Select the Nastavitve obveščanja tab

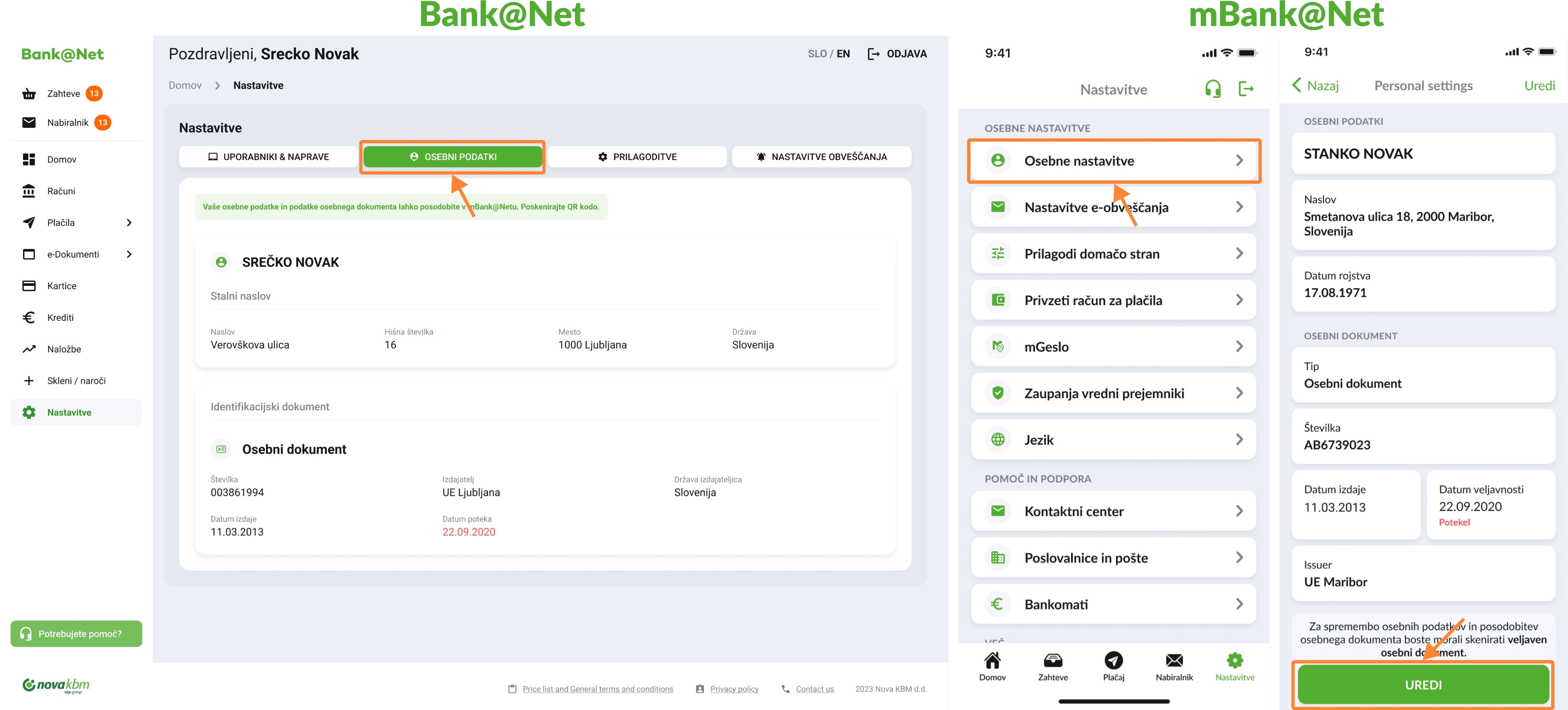821,157
